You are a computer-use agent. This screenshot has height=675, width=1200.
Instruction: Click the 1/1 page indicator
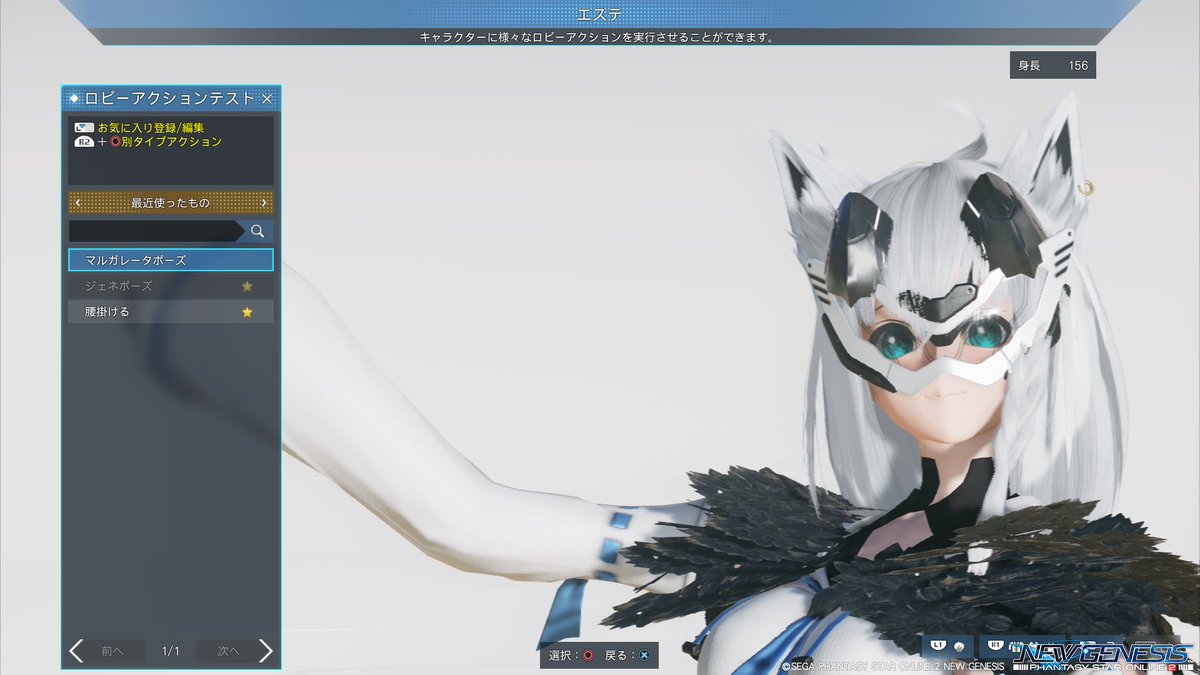coord(171,651)
